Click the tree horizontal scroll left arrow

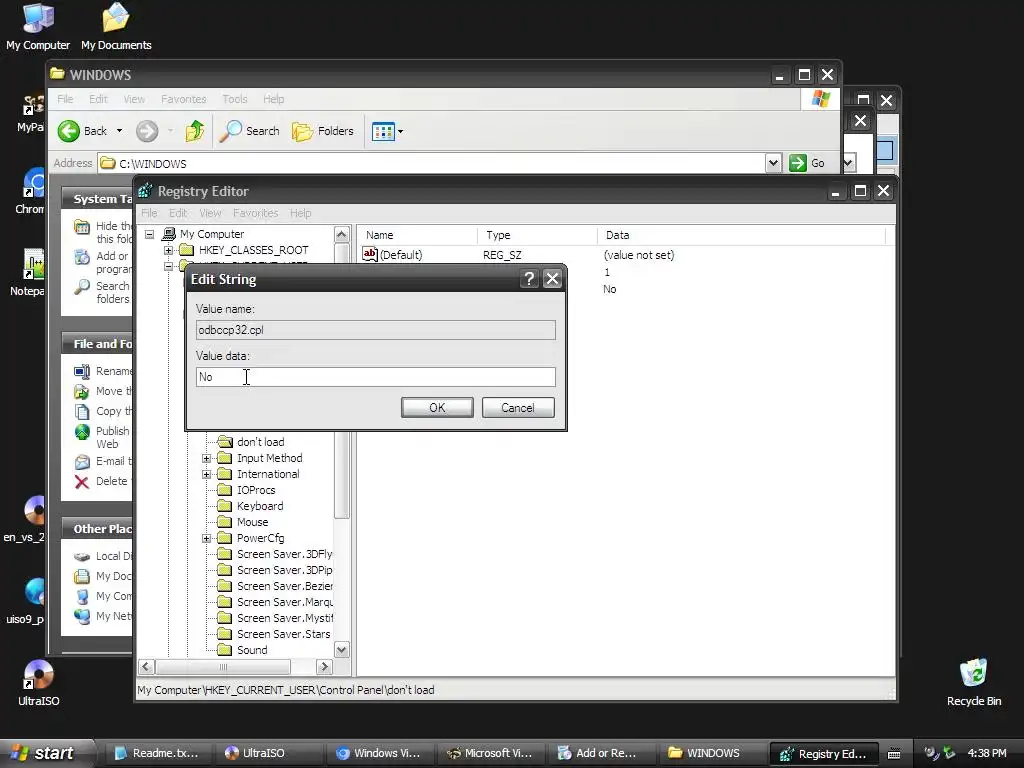146,667
